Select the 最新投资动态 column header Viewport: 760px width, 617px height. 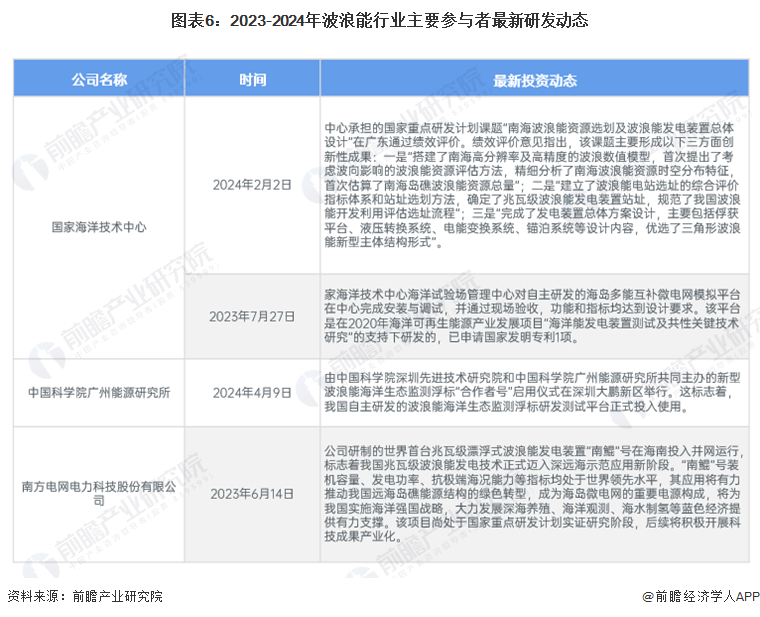(x=535, y=80)
